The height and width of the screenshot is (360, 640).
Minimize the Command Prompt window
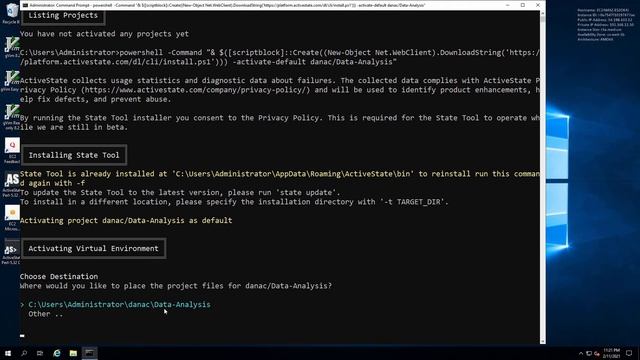pyautogui.click(x=507, y=5)
